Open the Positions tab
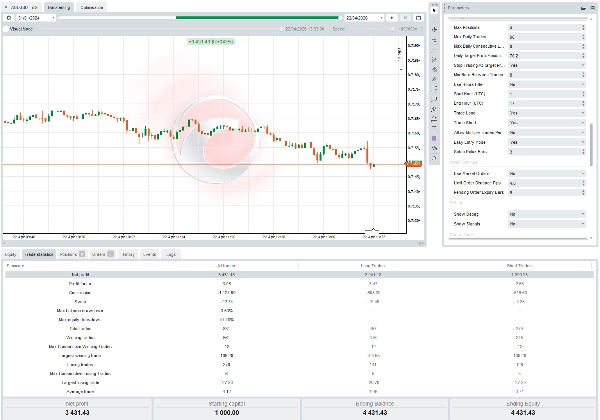The width and height of the screenshot is (600, 420). click(72, 254)
